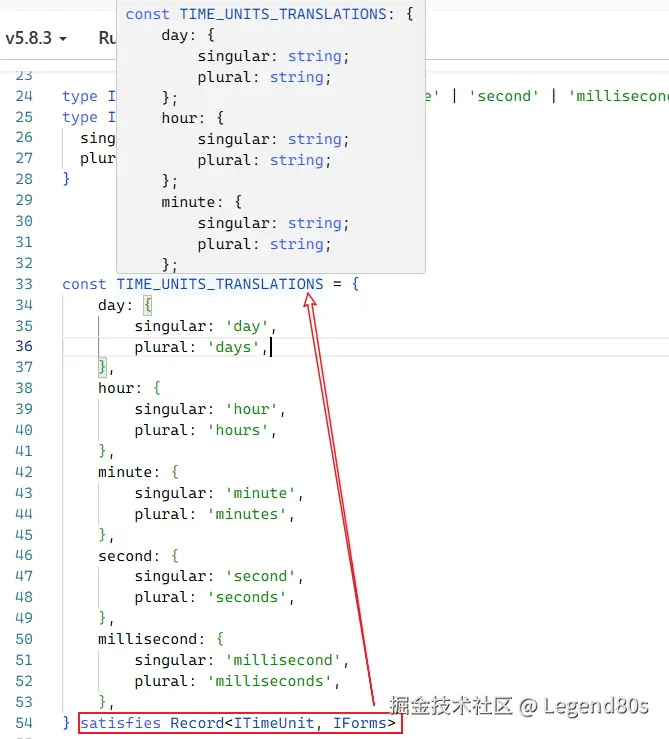Click the 'minutes' string on line 44

[x=247, y=514]
